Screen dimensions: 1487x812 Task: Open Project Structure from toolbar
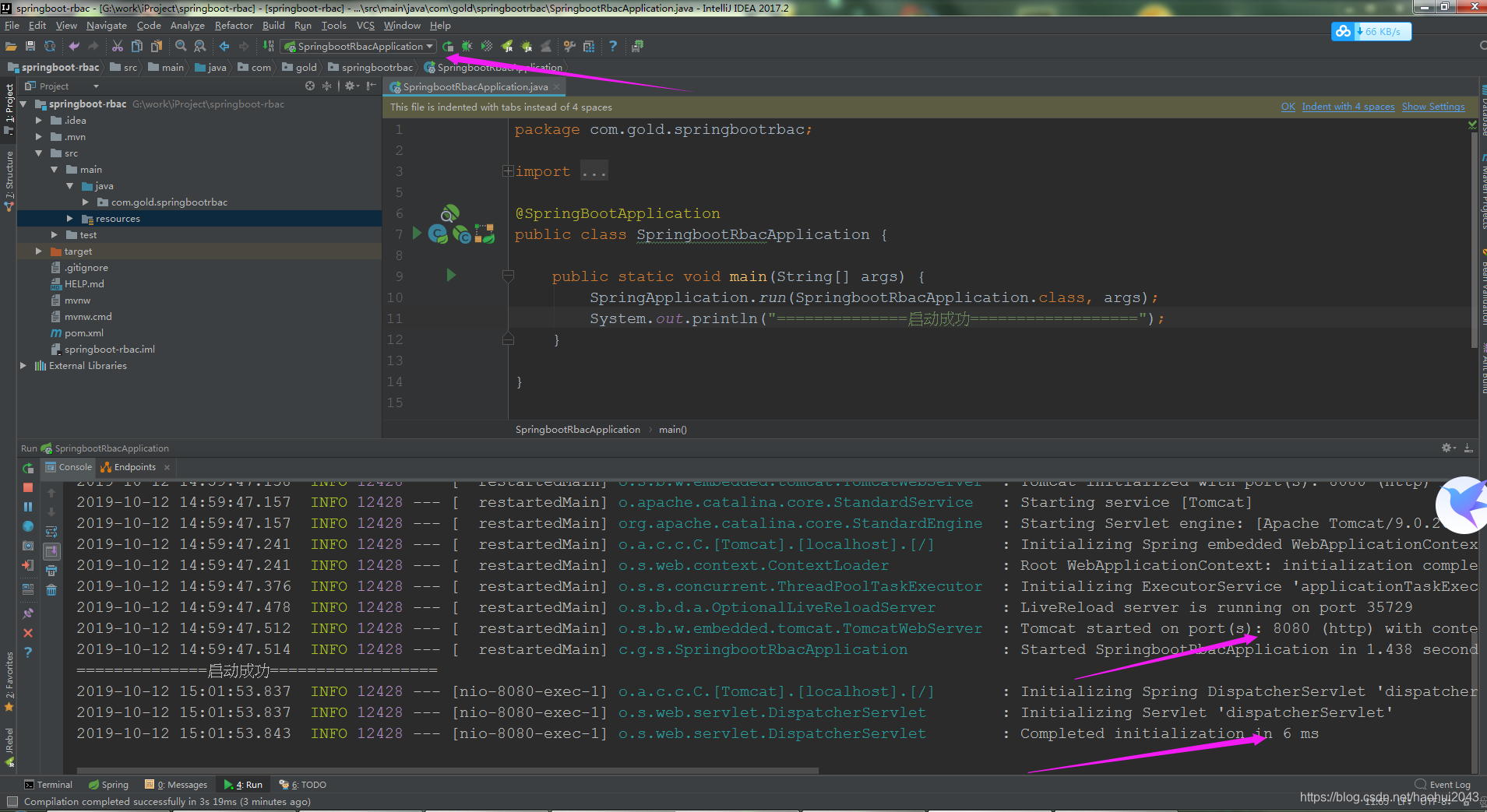589,47
